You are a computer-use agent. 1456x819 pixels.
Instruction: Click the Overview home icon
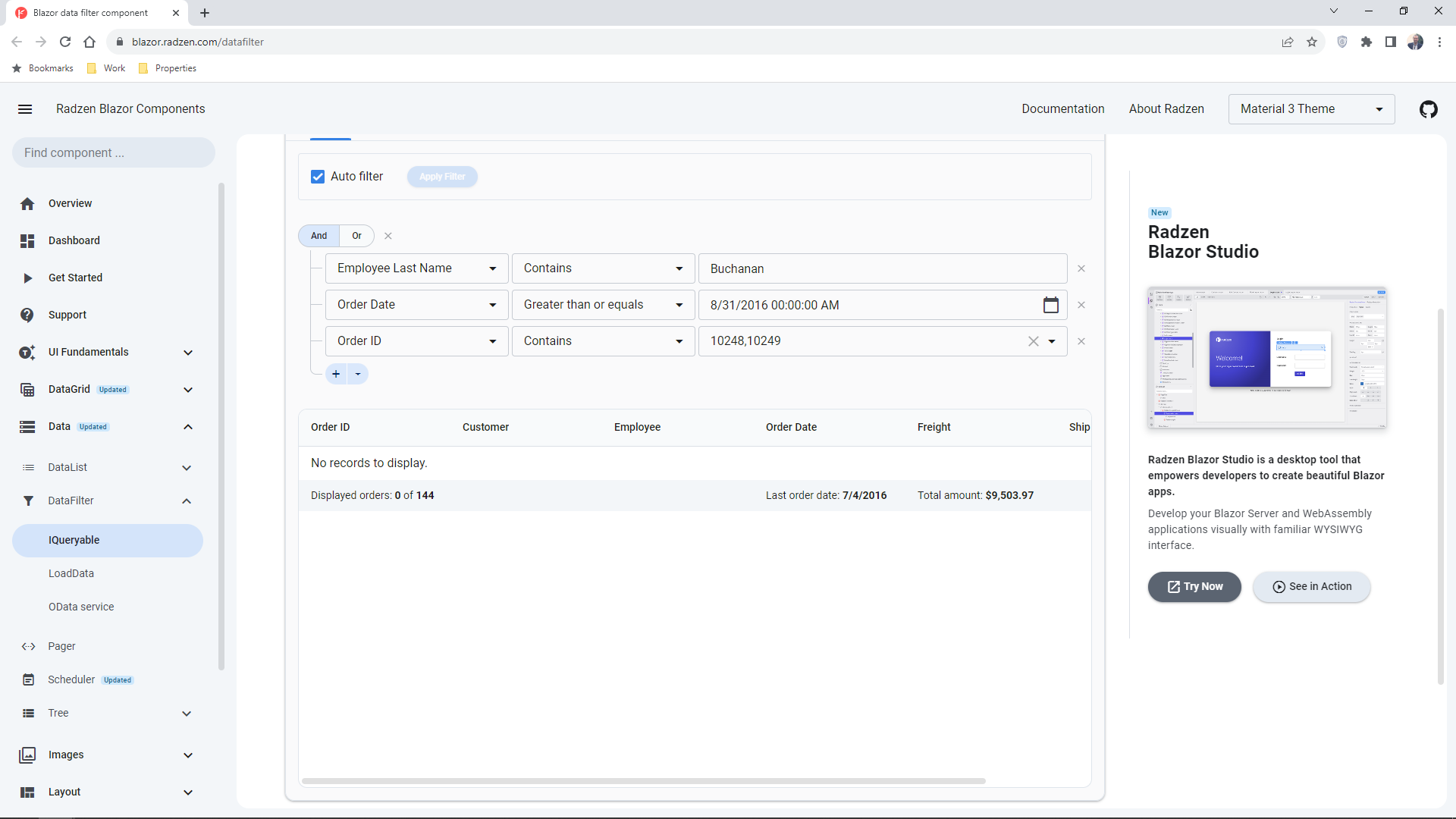27,203
